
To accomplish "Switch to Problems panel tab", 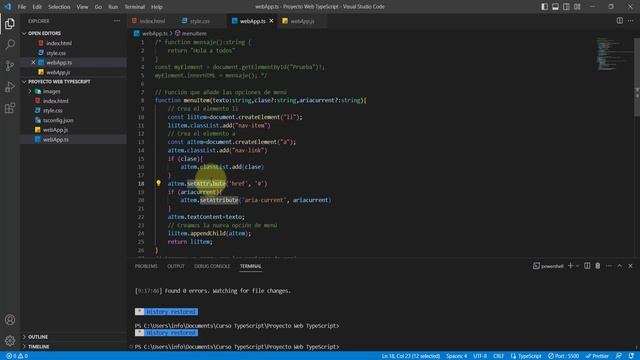I will tap(146, 266).
